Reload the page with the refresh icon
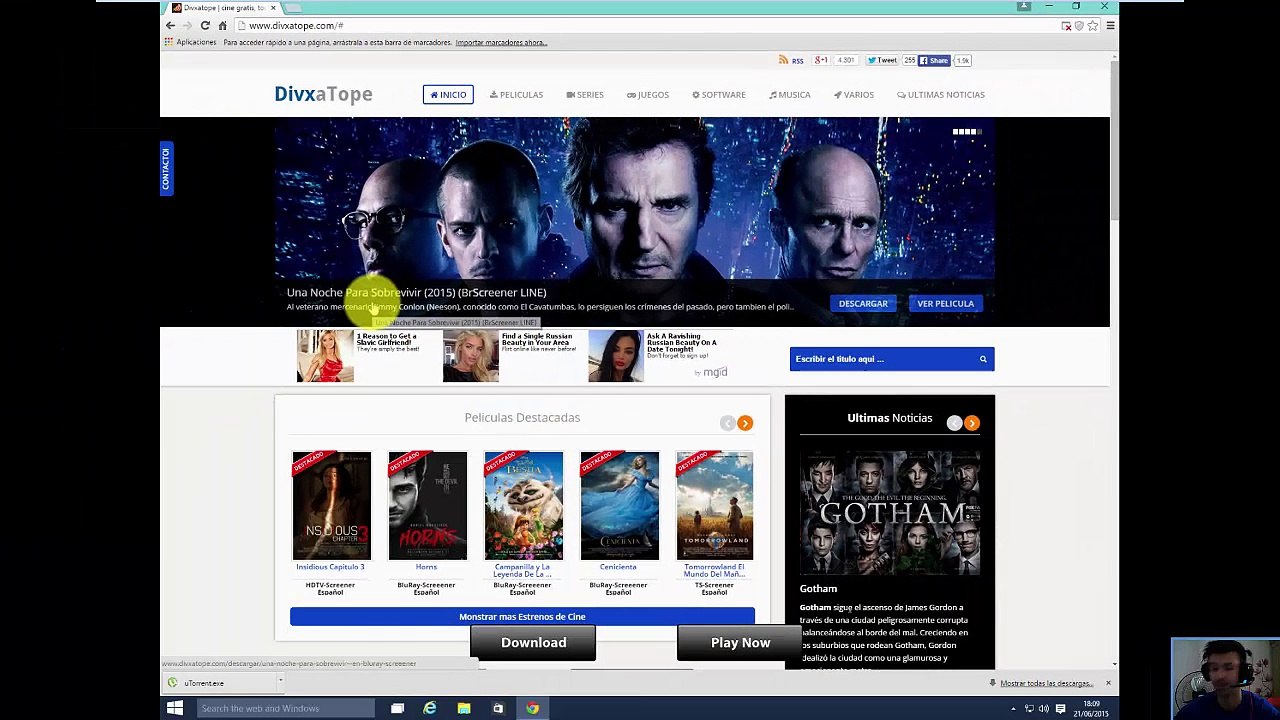The height and width of the screenshot is (720, 1280). pos(205,25)
